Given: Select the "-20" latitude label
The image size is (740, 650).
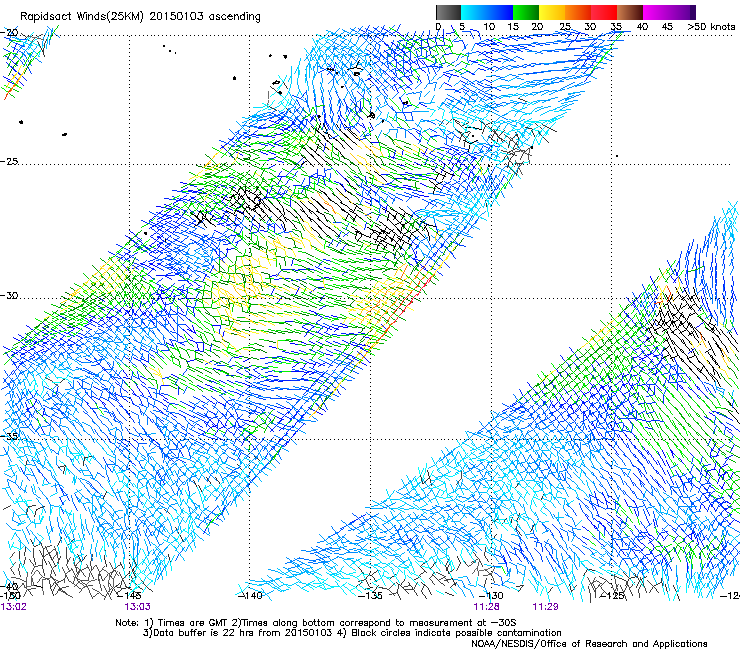Looking at the screenshot, I should click(x=9, y=32).
